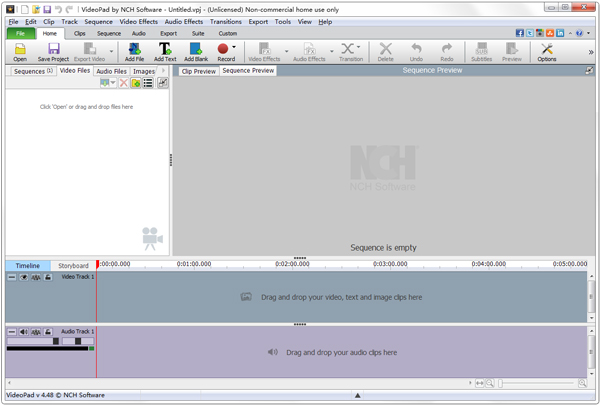
Task: Click the Export Video toolbar icon
Action: [90, 52]
